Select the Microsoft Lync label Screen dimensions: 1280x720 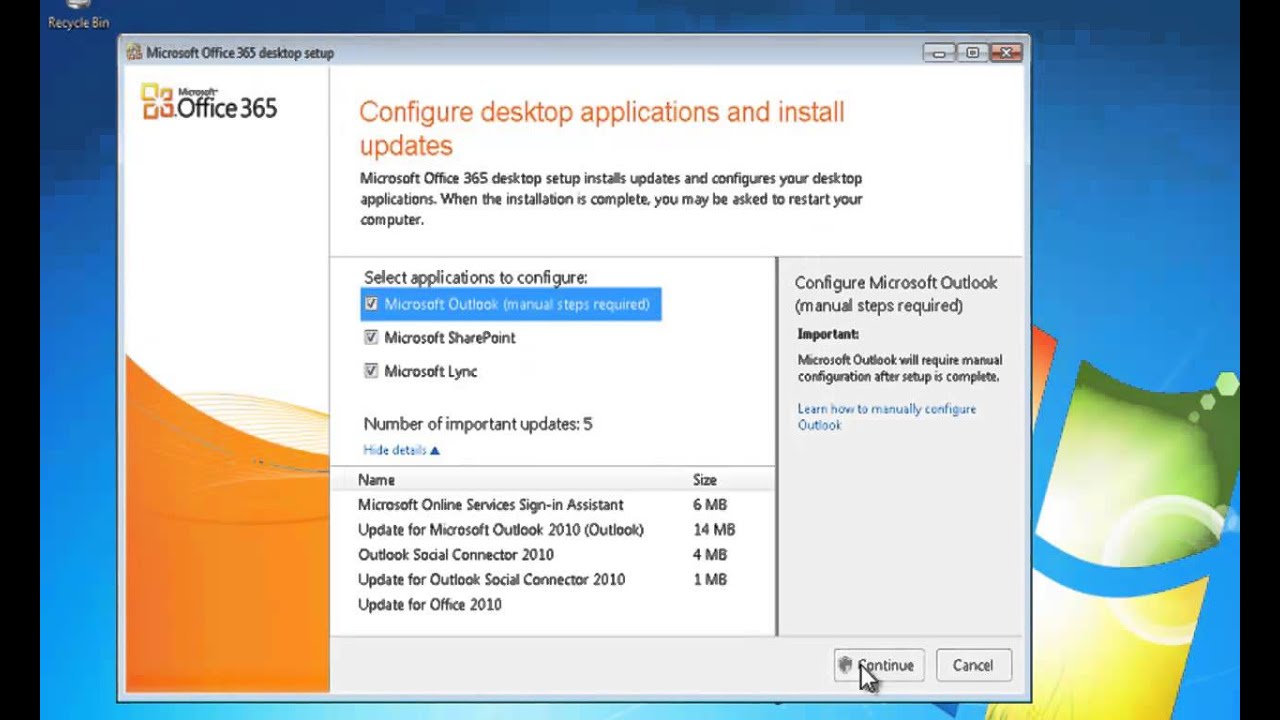431,371
